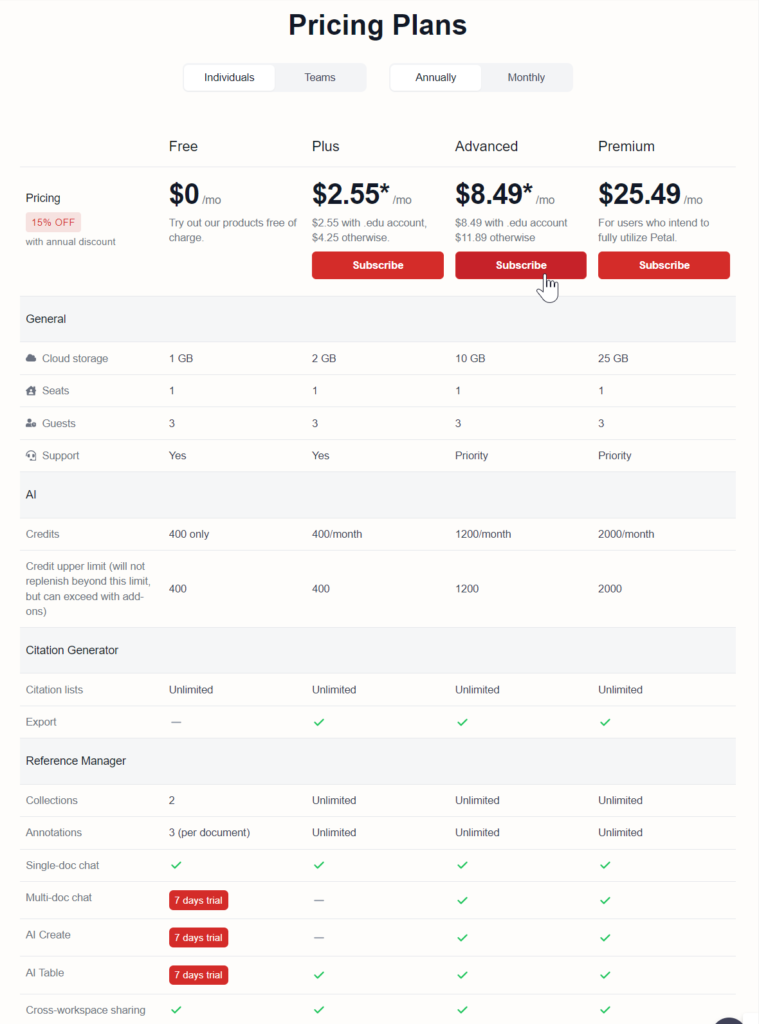Click the $2.55 price
Screen dimensions: 759x1024
tap(350, 194)
